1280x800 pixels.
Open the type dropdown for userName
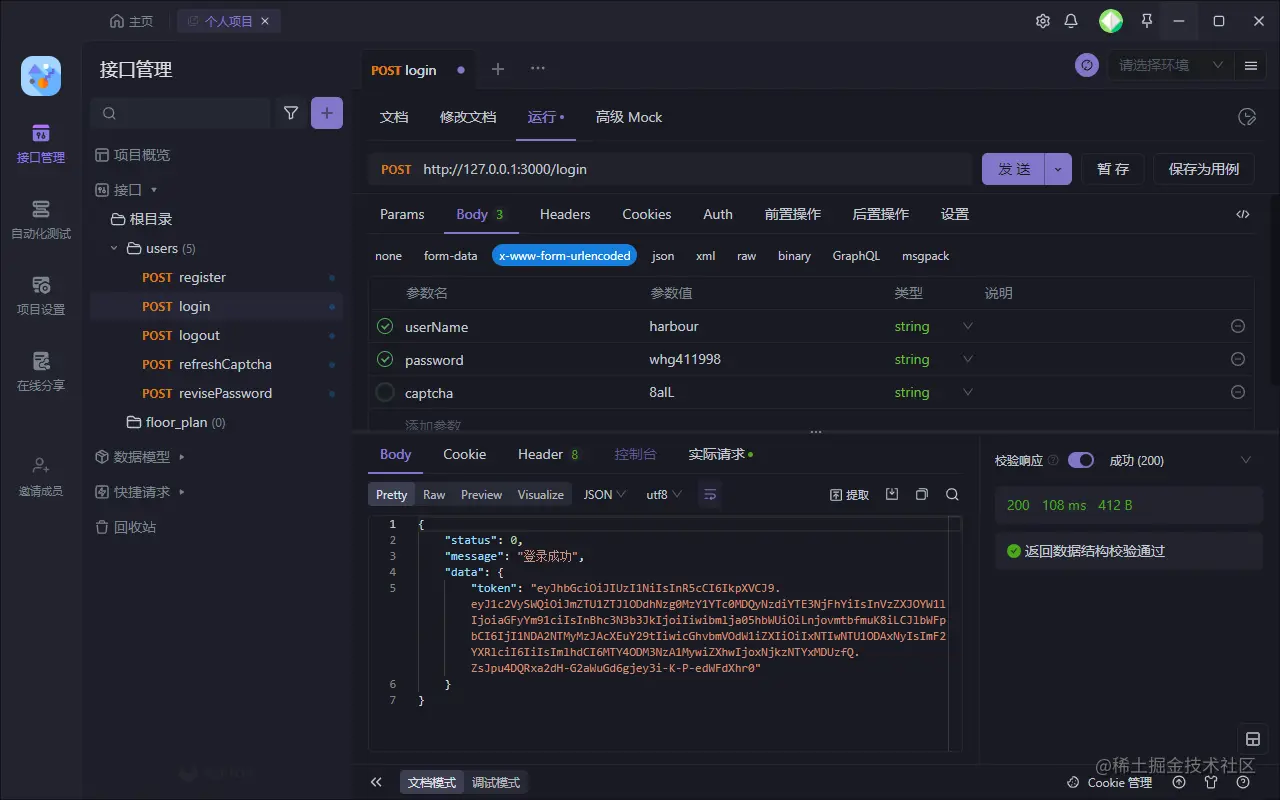click(x=968, y=326)
